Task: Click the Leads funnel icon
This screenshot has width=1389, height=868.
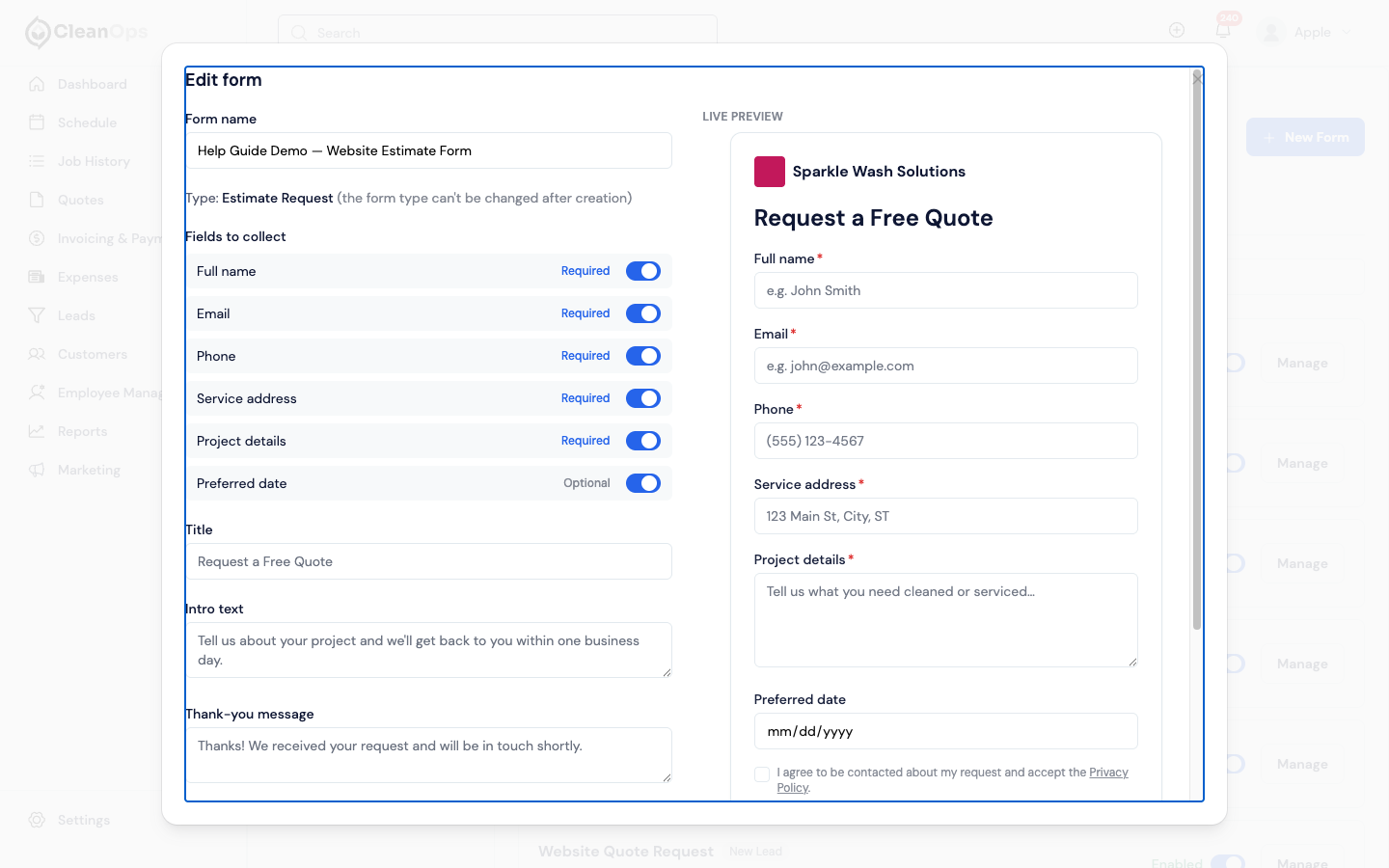Action: tap(37, 315)
